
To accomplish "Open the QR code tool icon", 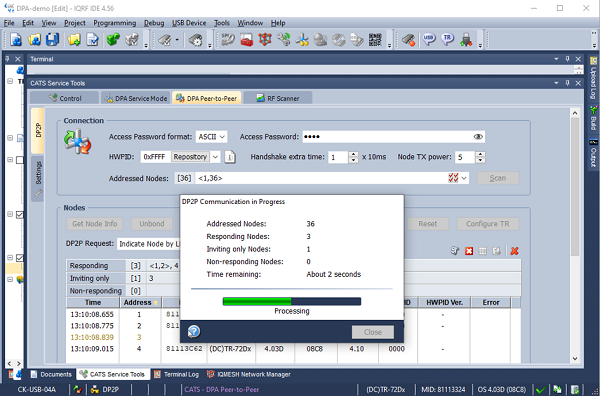I will (375, 39).
